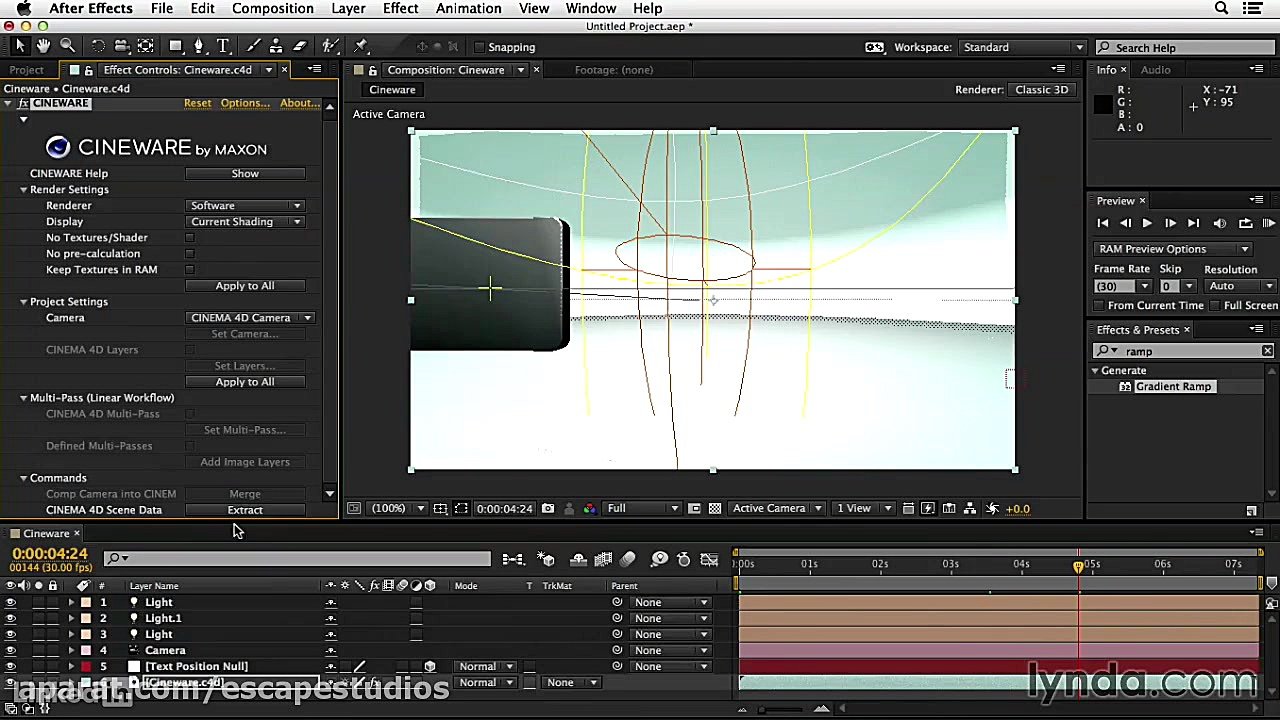Select the Brush tool in the toolbar

(253, 46)
